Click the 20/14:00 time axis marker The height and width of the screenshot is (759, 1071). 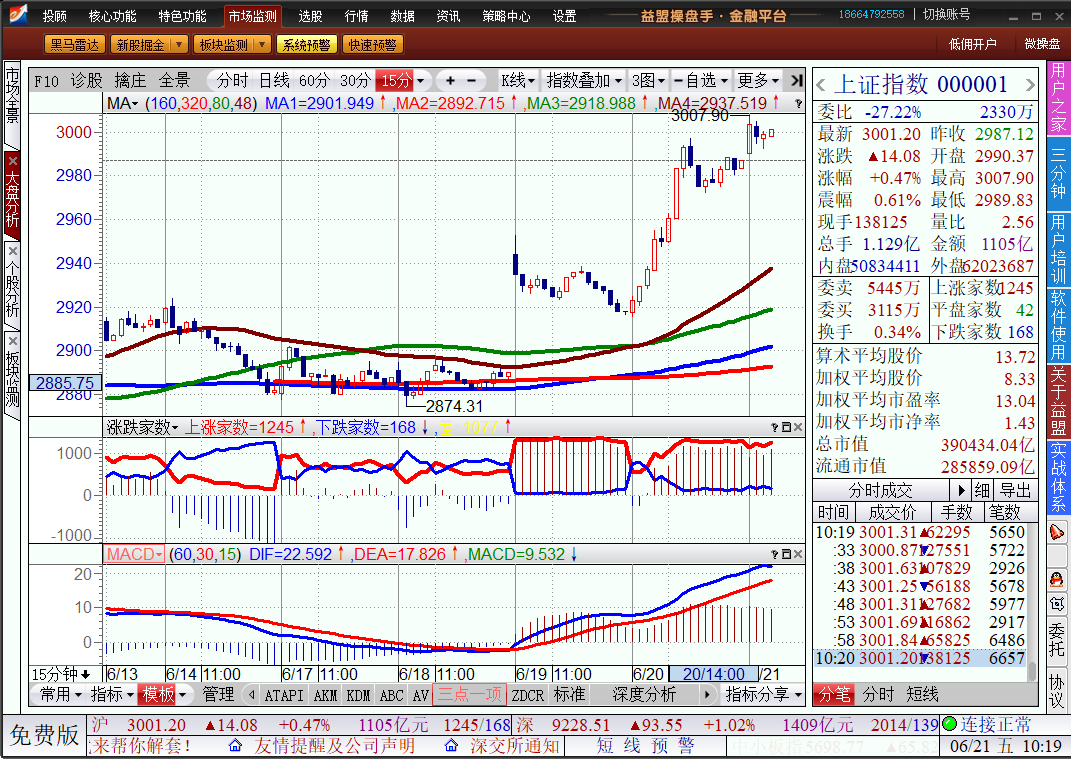tap(714, 674)
